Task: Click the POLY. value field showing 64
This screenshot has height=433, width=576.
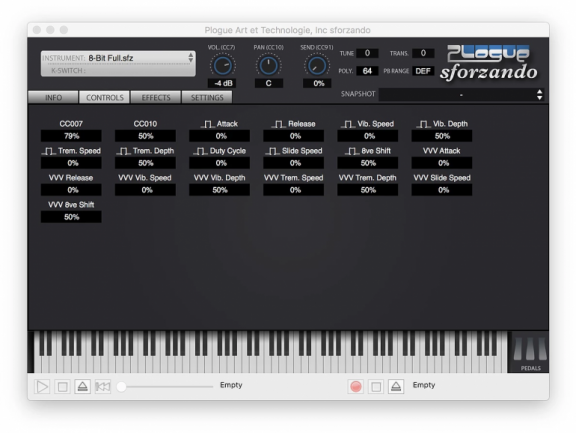Action: tap(367, 71)
